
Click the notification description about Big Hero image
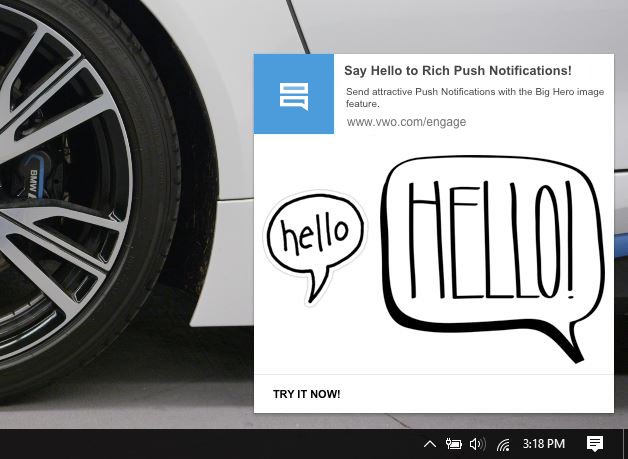pos(475,98)
